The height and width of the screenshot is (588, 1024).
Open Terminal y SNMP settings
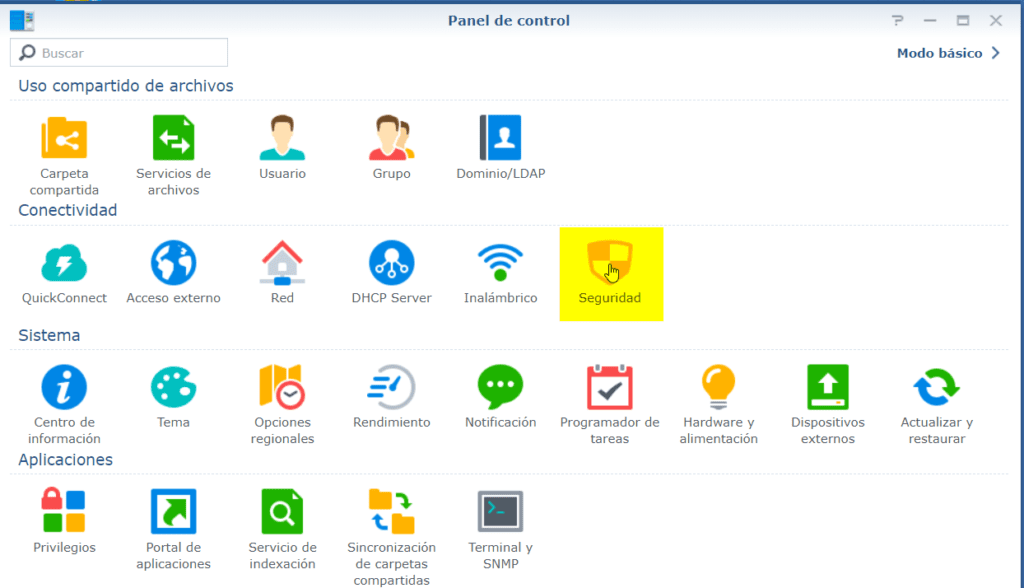point(501,512)
